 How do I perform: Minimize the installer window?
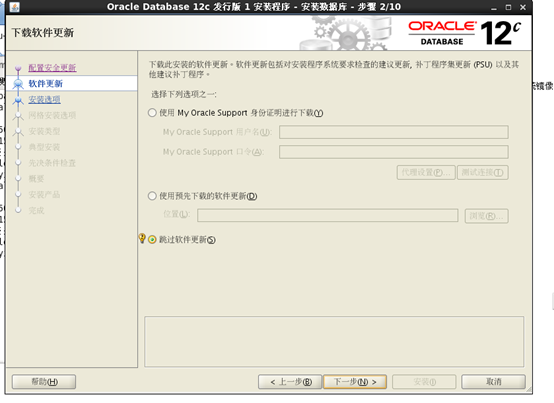494,7
